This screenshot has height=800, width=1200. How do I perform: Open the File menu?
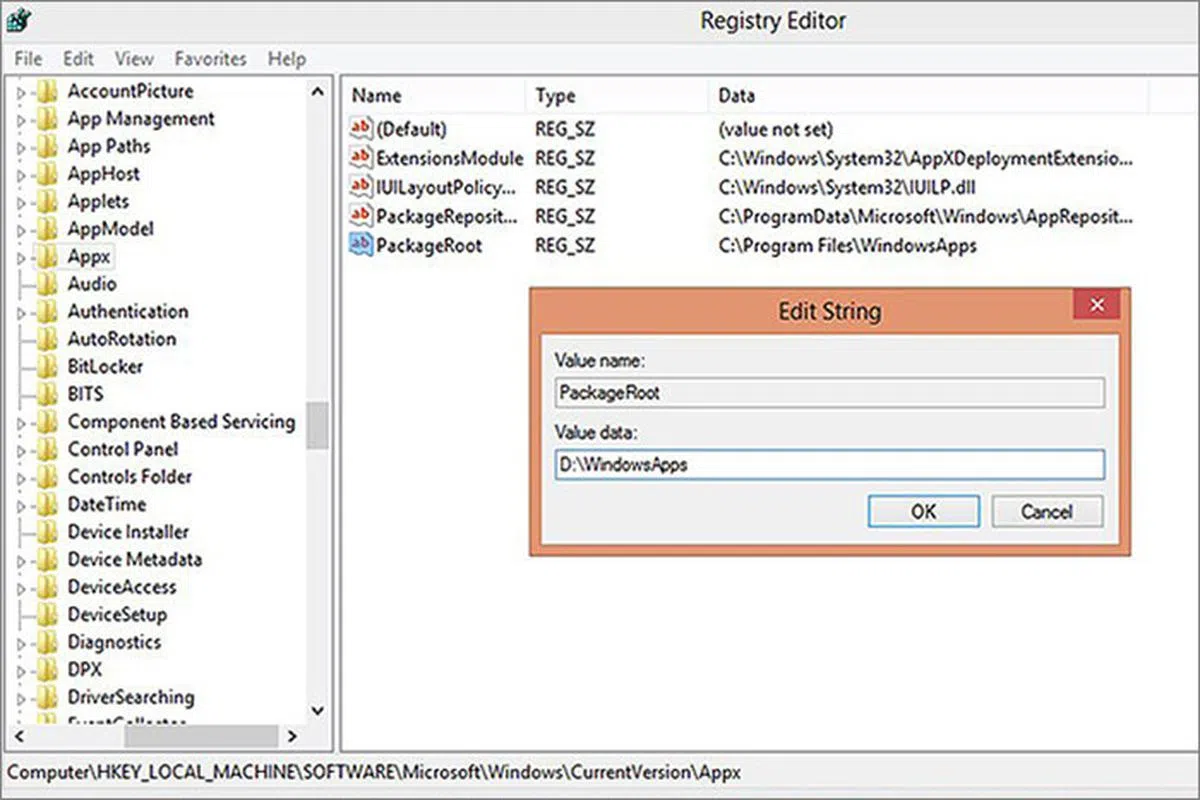click(28, 59)
